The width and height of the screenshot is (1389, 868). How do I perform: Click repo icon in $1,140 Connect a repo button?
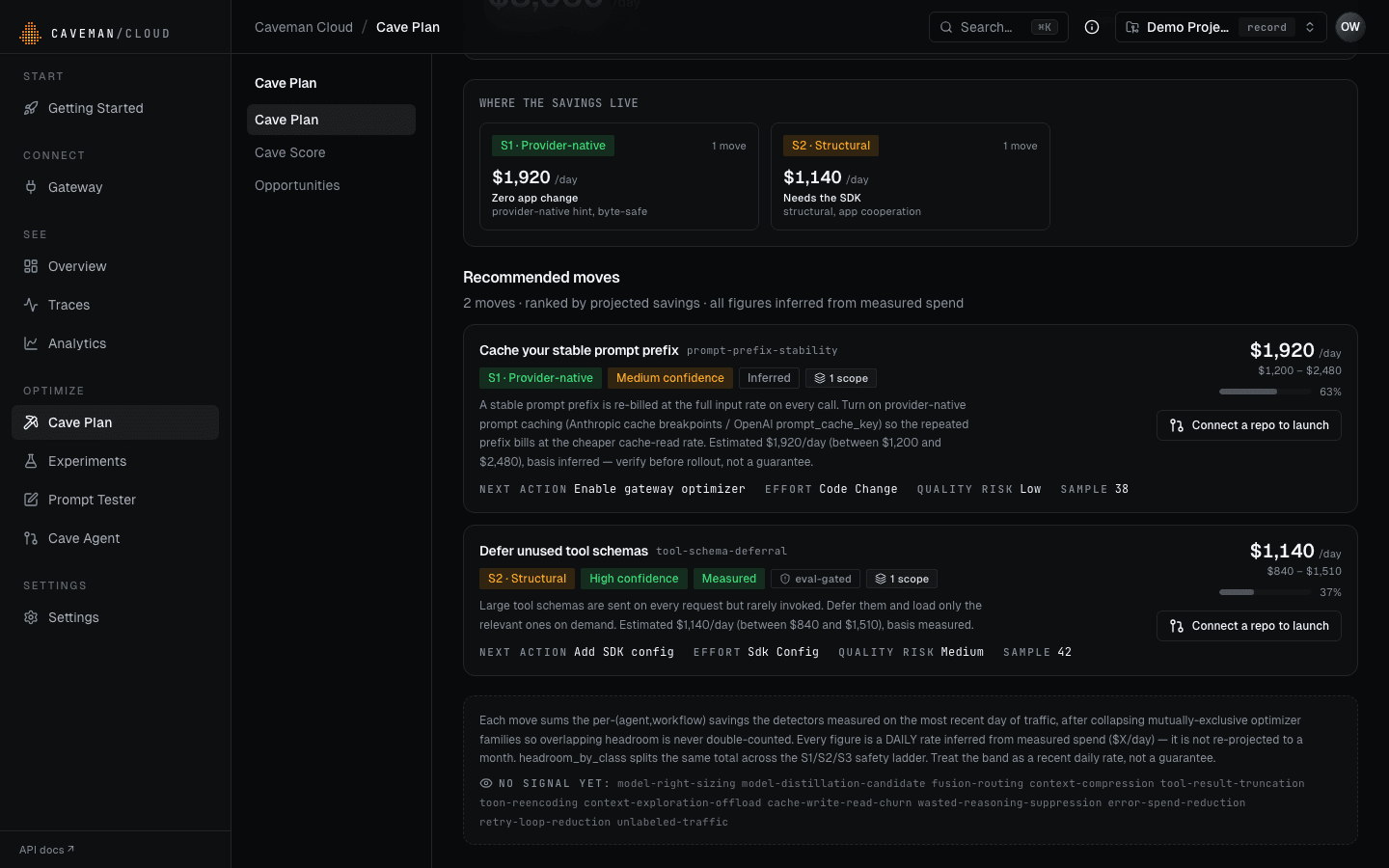(x=1177, y=626)
